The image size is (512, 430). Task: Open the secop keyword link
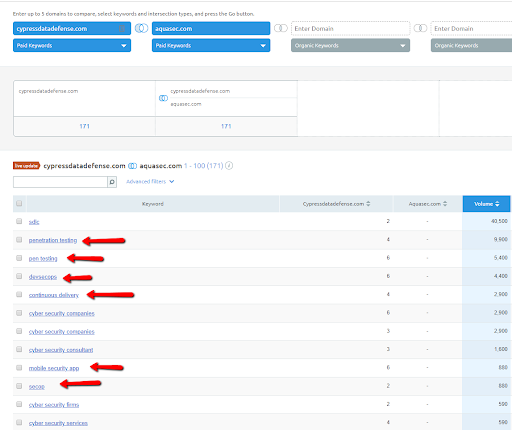pyautogui.click(x=37, y=387)
